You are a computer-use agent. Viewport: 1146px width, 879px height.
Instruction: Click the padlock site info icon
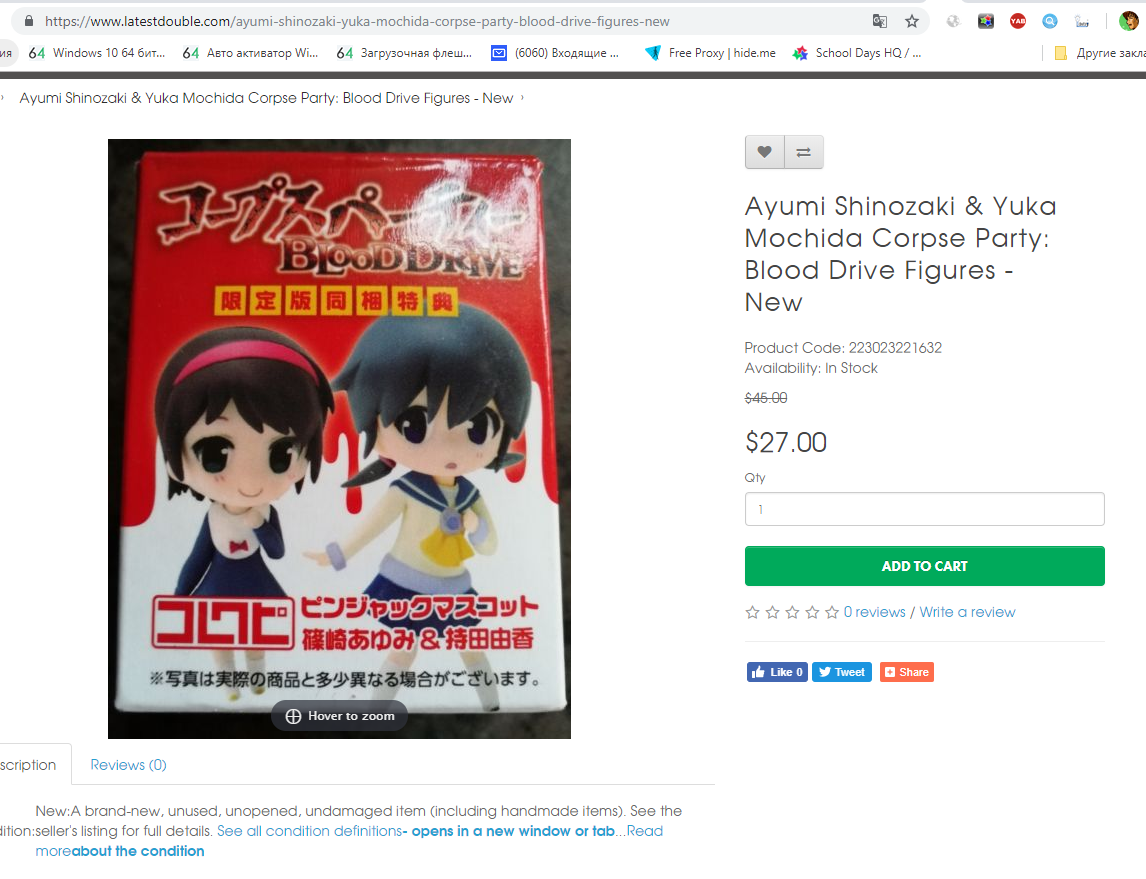click(29, 21)
